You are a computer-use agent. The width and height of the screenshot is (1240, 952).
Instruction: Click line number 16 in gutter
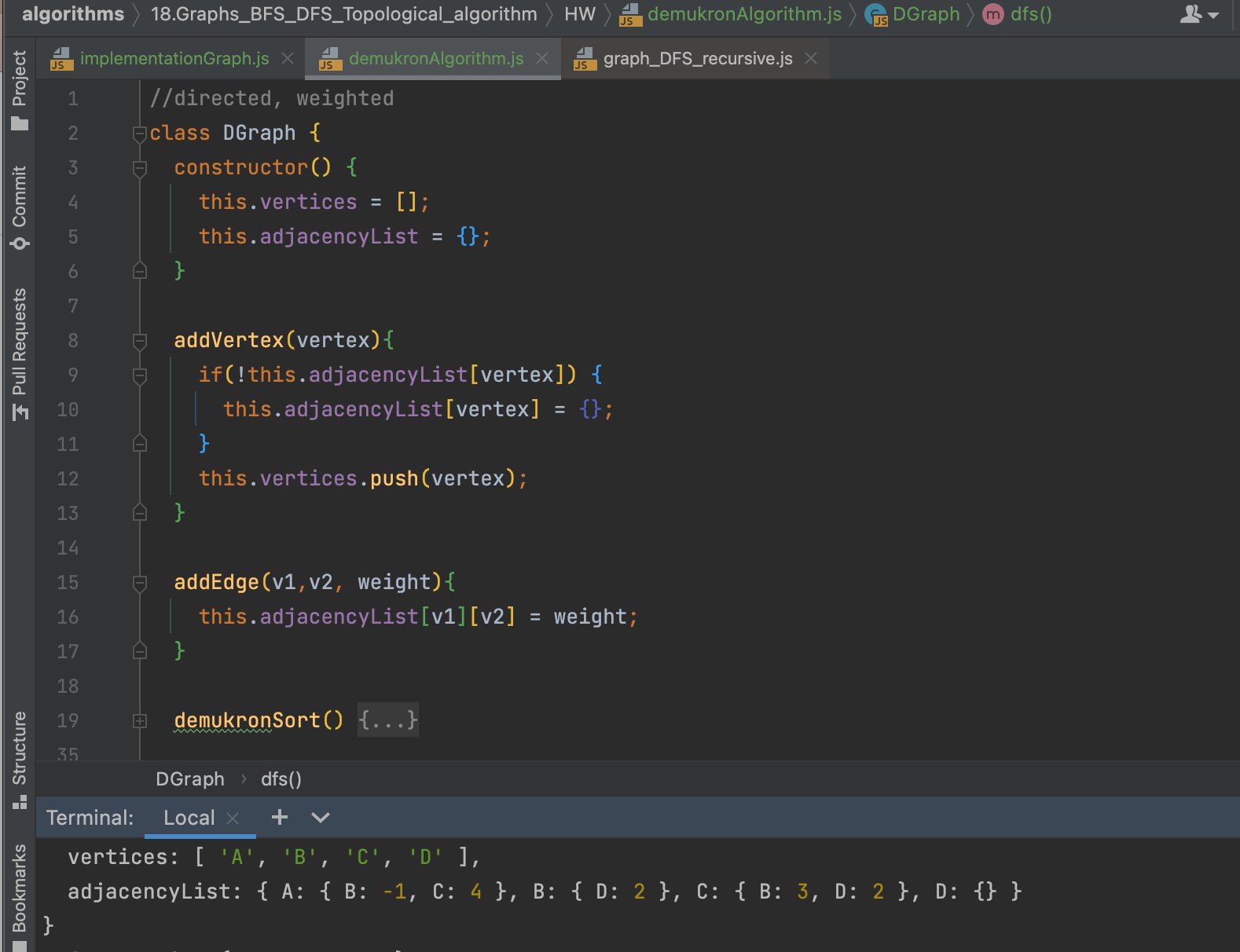(x=68, y=617)
